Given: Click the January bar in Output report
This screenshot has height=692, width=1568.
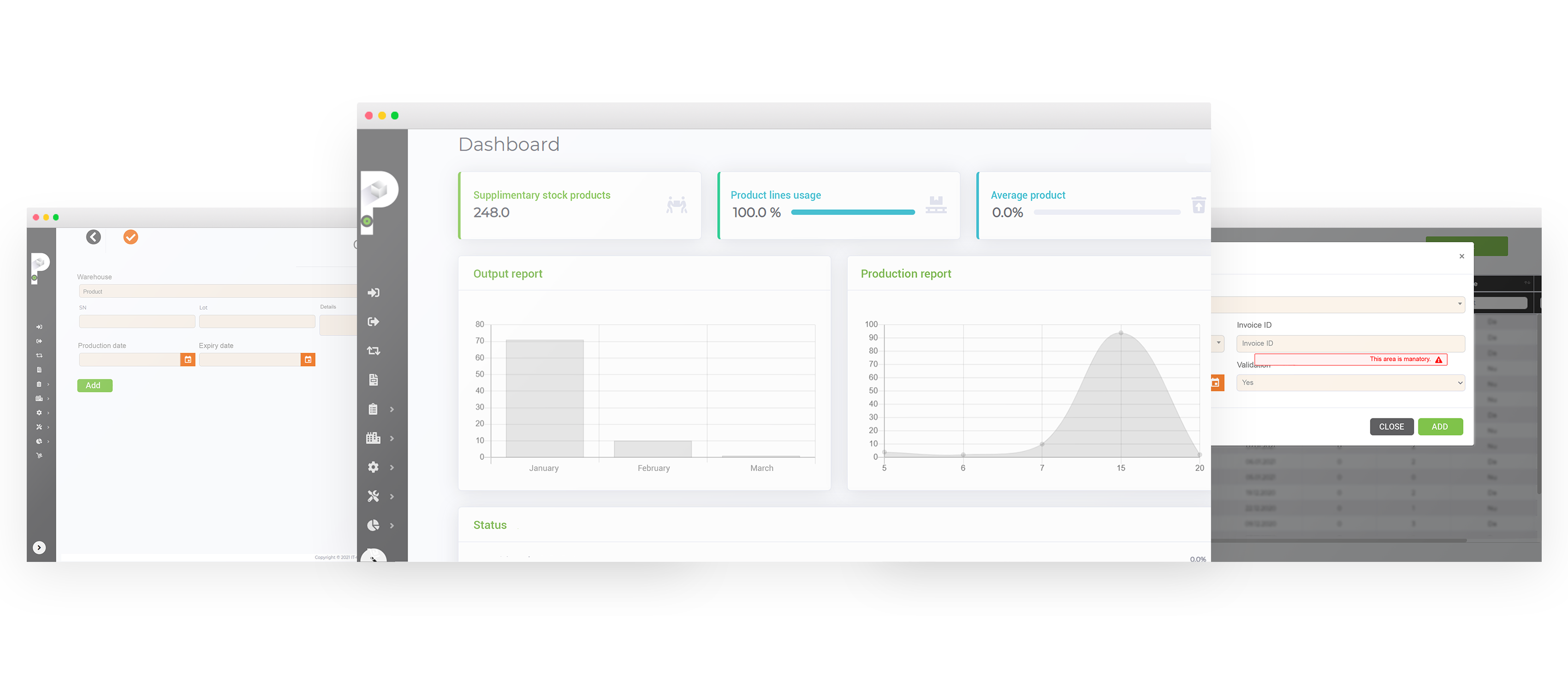Looking at the screenshot, I should coord(545,399).
